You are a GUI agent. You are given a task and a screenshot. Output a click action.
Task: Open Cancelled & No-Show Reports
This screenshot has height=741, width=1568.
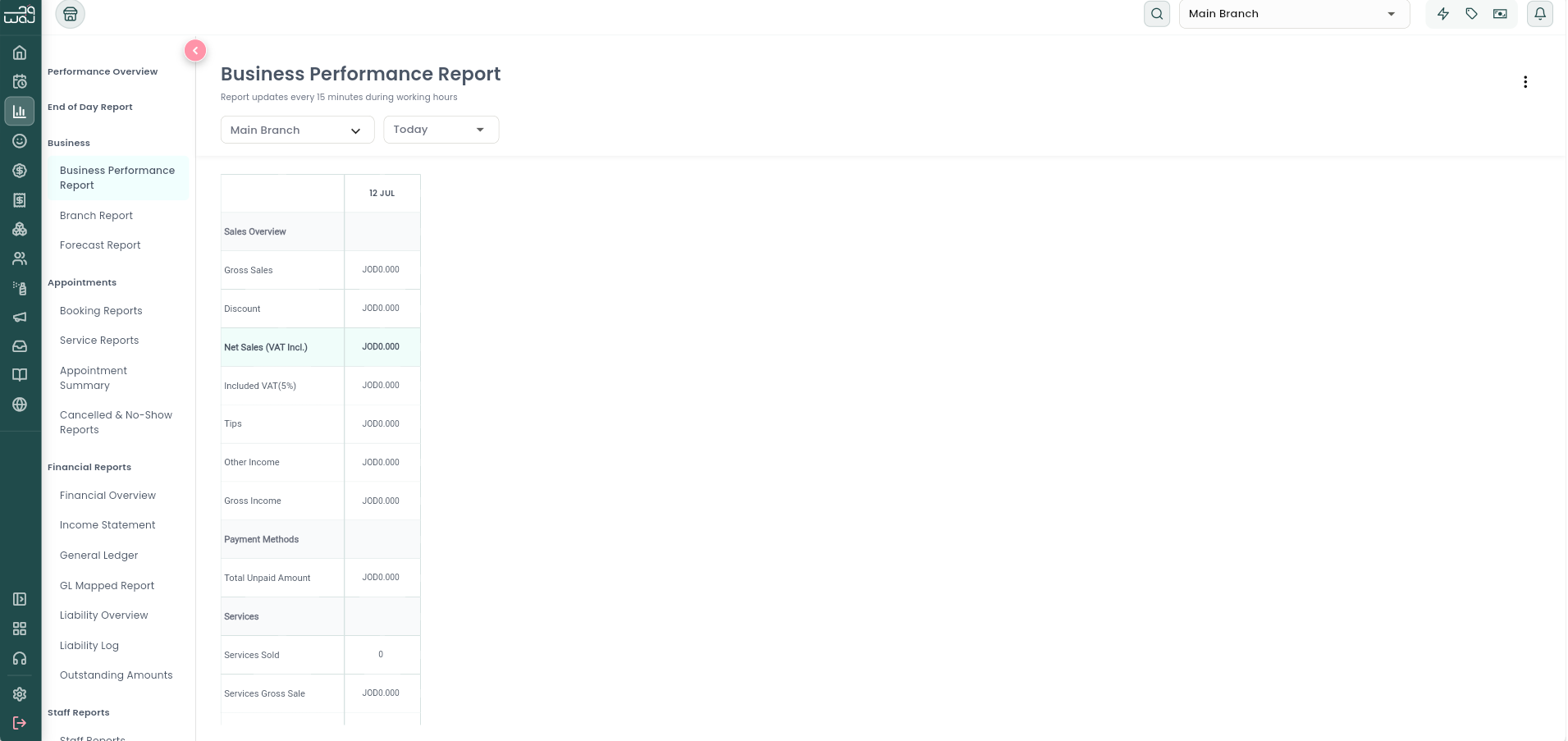[116, 423]
